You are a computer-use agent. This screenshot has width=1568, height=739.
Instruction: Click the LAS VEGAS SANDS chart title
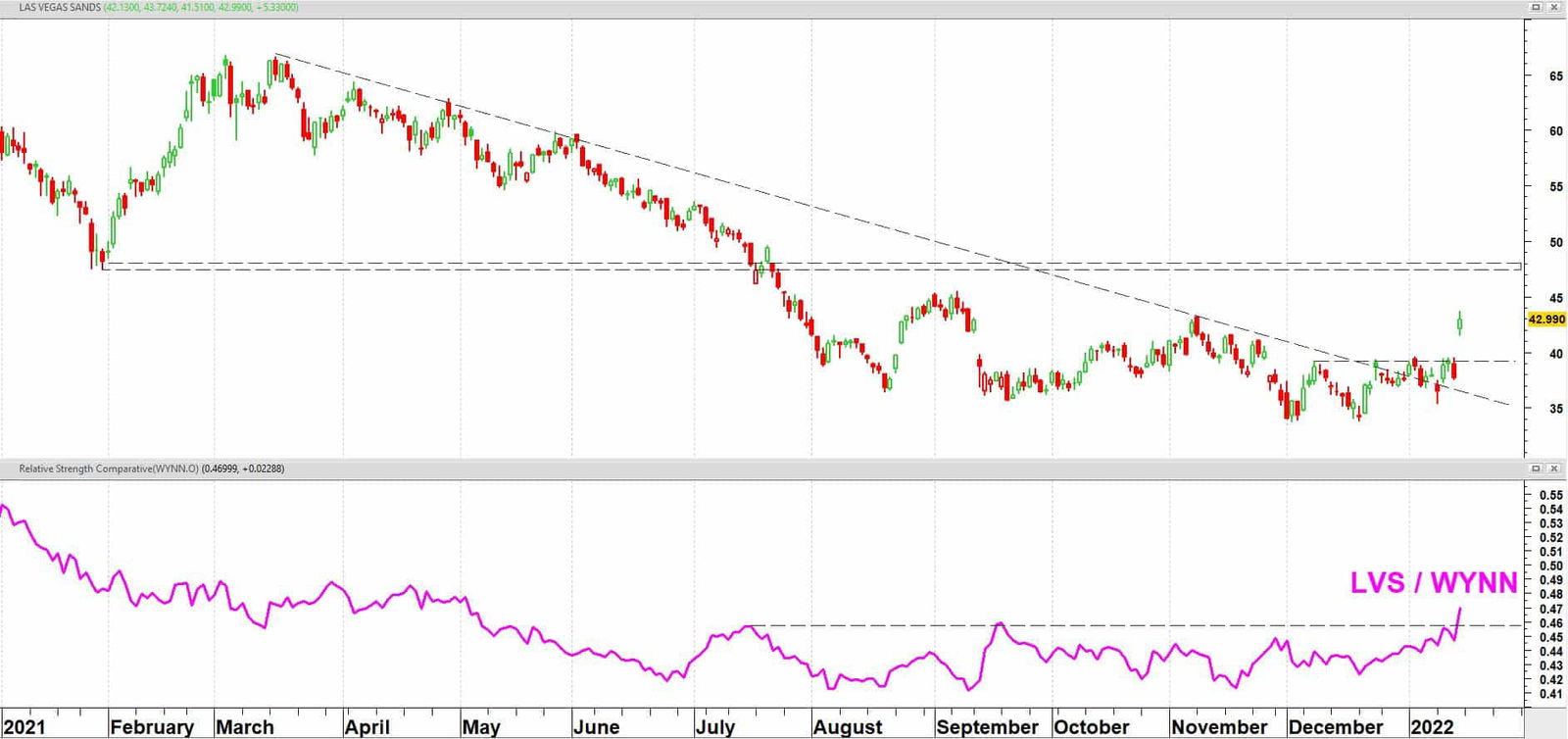click(60, 7)
